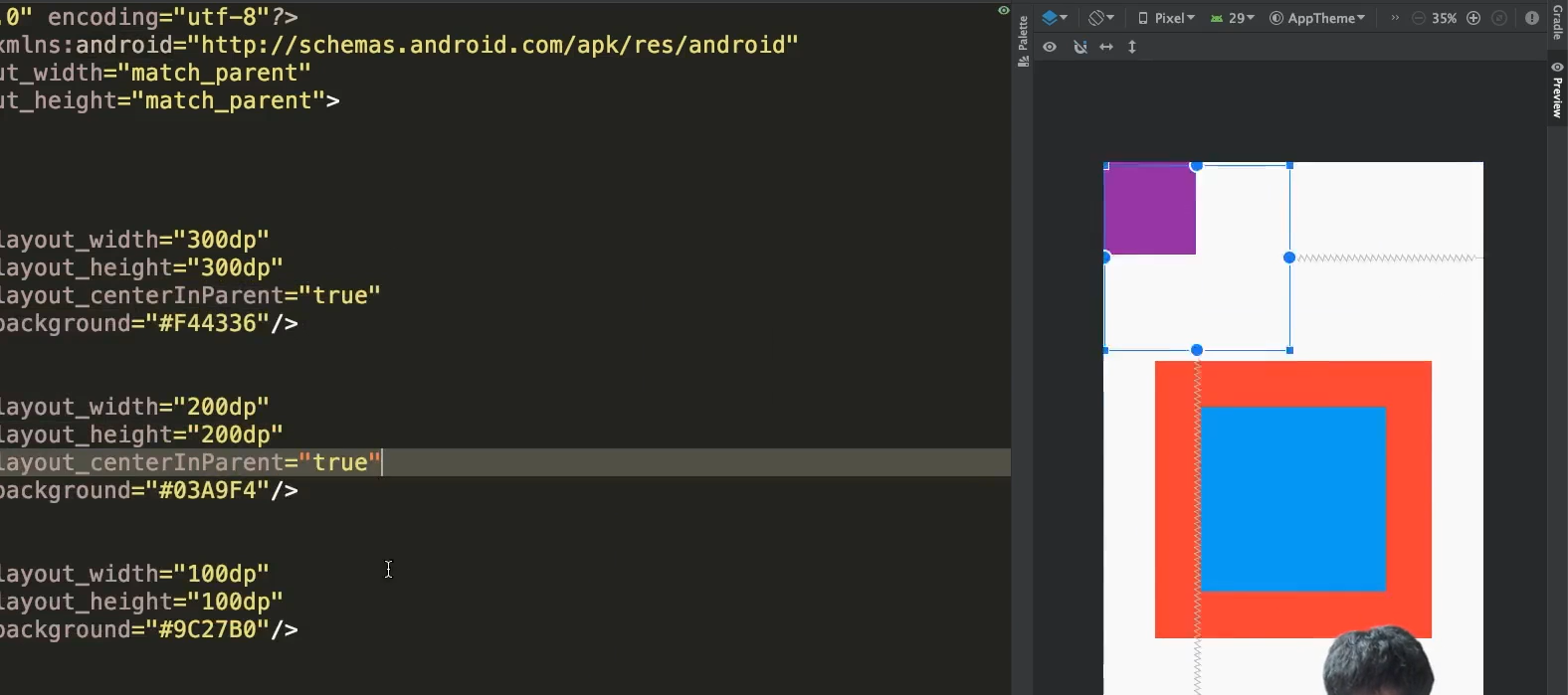Toggle the magnet autoconnect icon
Screen dimensions: 1568x695
pyautogui.click(x=1080, y=47)
